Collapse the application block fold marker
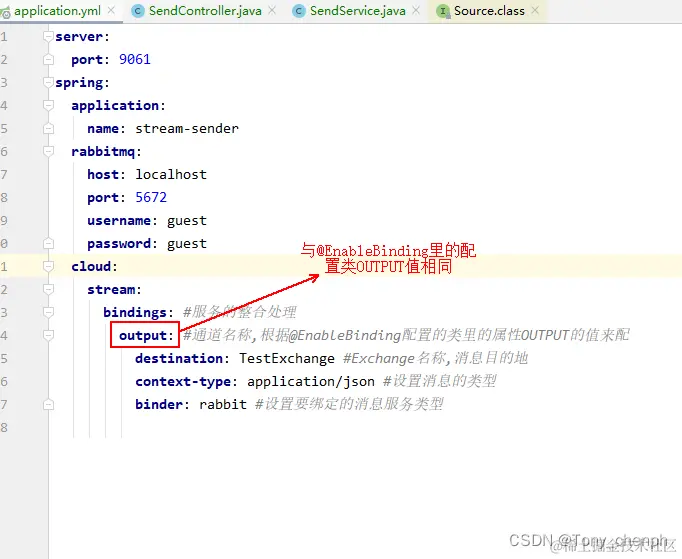The image size is (682, 559). point(48,106)
